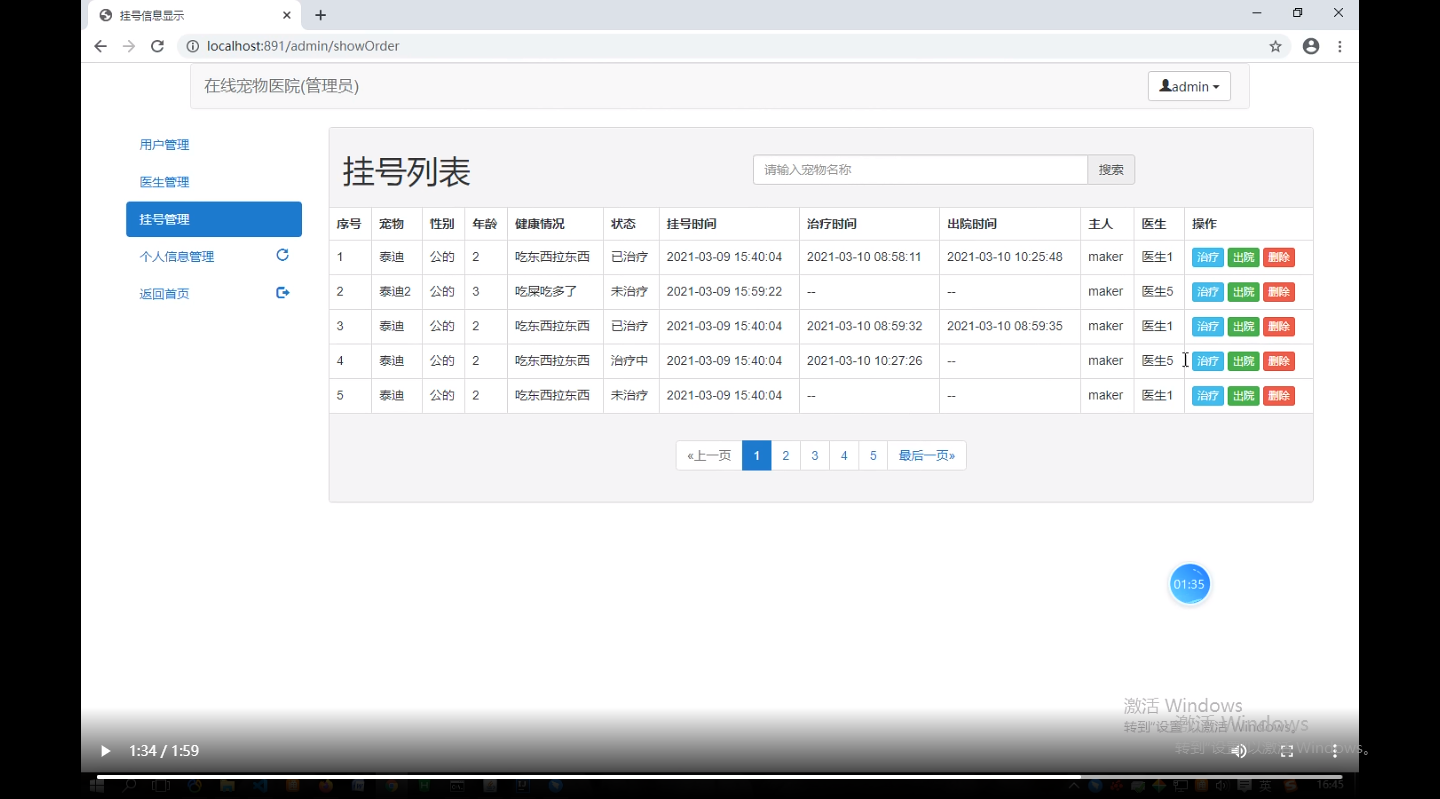
Task: Toggle the video volume speaker icon
Action: click(x=1238, y=751)
